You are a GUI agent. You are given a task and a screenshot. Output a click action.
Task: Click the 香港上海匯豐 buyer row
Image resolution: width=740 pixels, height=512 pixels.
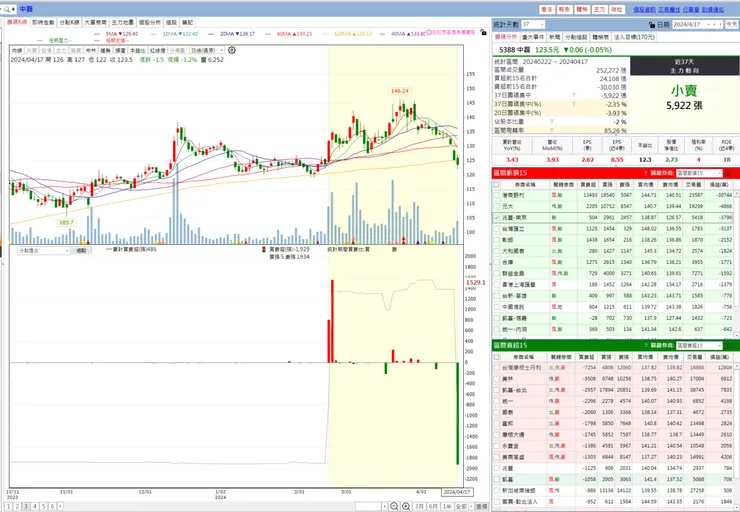614,285
